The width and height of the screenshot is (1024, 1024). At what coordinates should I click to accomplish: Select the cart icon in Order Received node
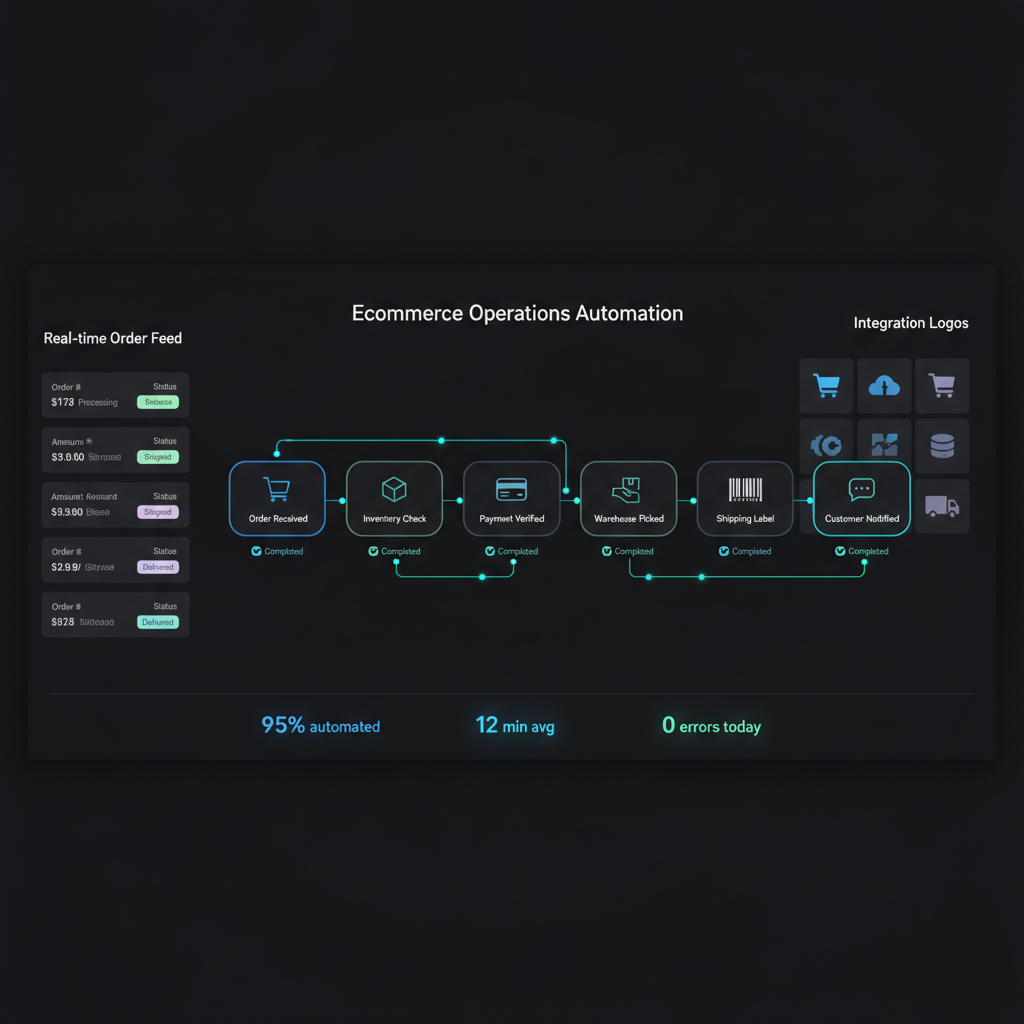(x=276, y=488)
